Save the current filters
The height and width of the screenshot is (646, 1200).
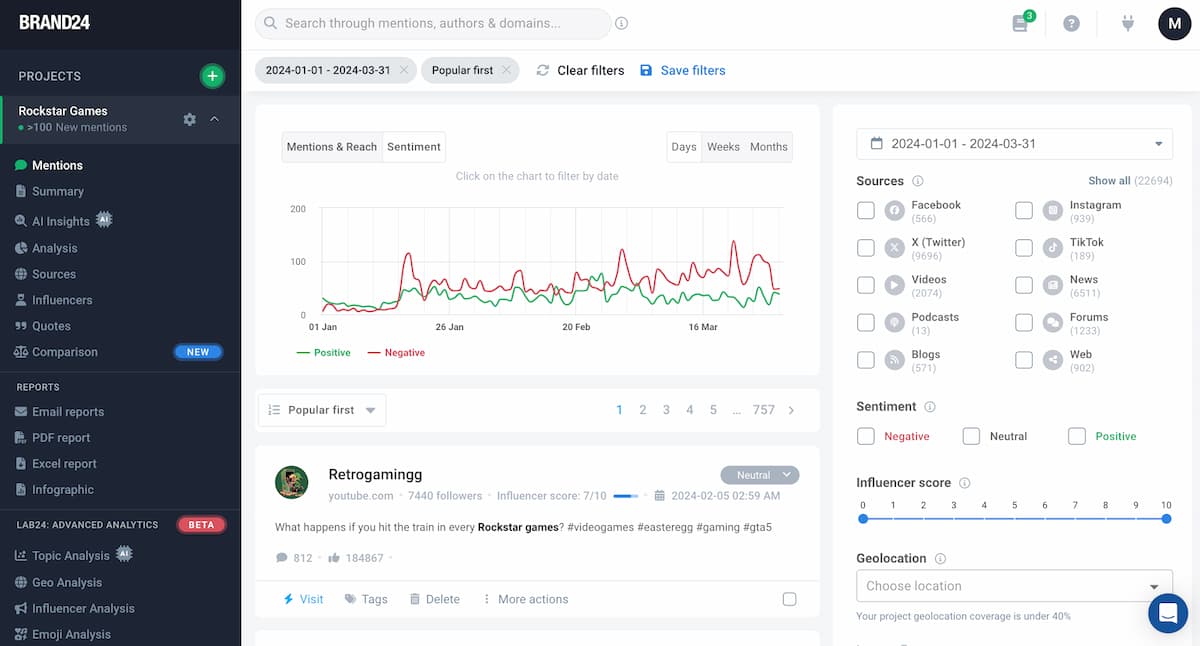click(682, 70)
